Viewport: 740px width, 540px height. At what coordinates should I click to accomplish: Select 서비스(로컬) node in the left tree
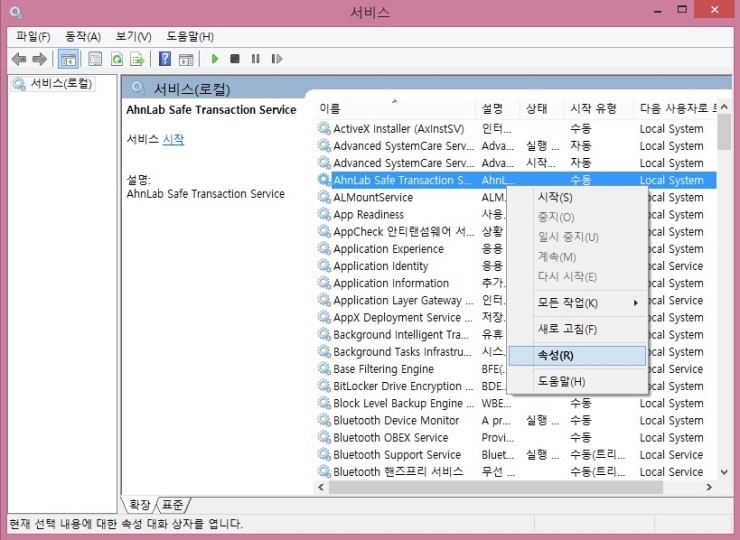53,84
